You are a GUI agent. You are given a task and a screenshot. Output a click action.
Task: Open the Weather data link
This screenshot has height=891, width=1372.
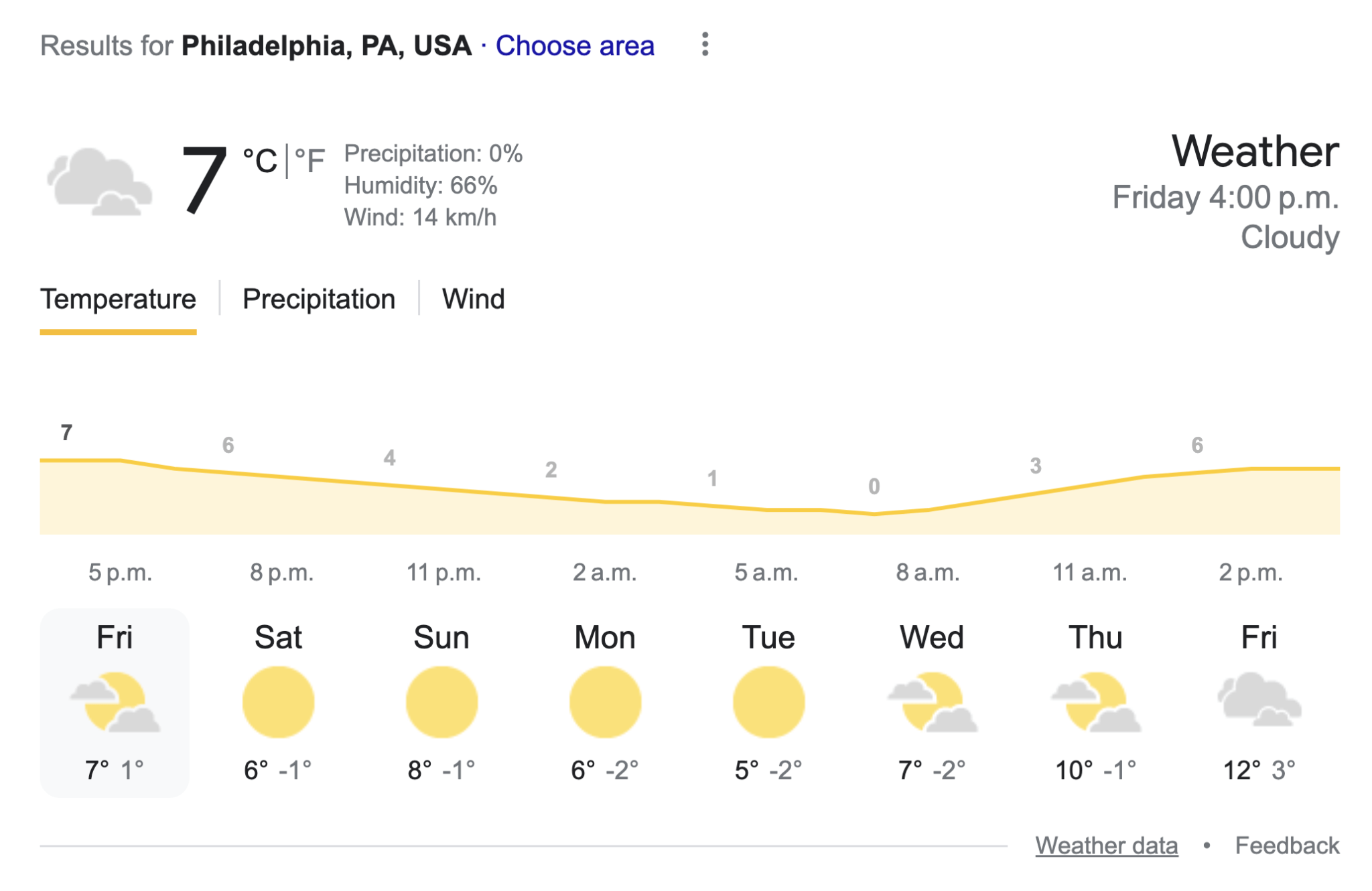1107,845
